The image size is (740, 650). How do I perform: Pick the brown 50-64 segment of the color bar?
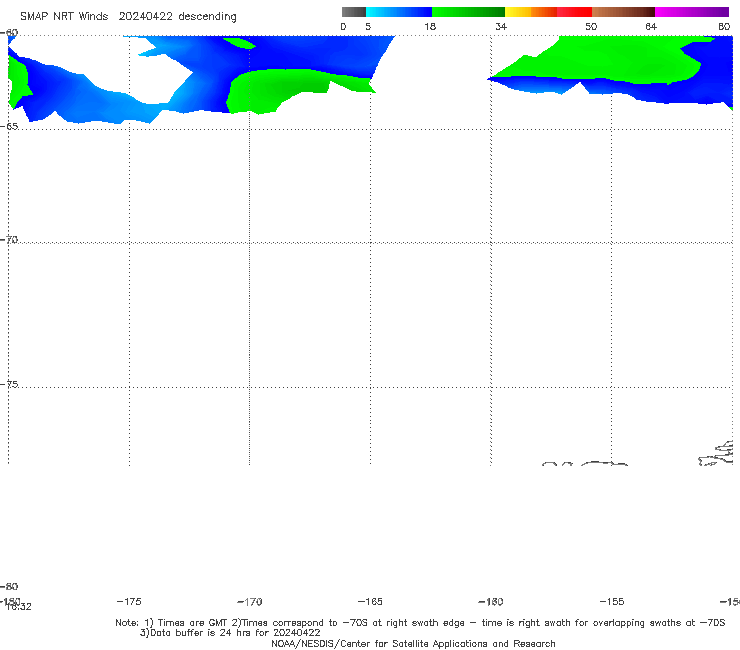coord(623,12)
